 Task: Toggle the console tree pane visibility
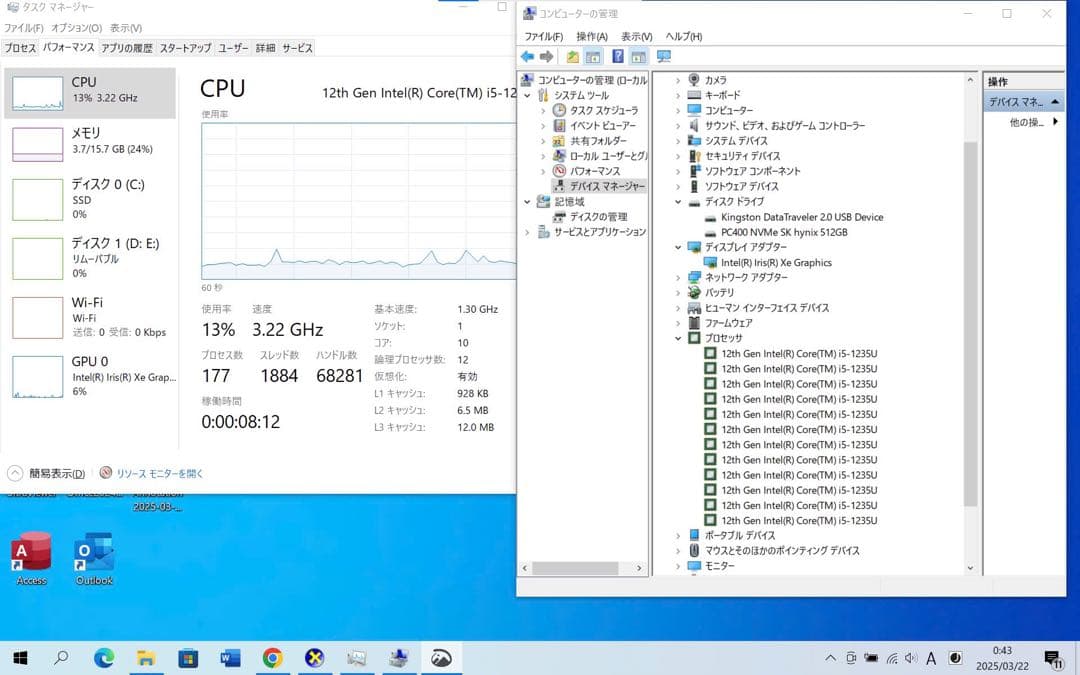[x=592, y=56]
